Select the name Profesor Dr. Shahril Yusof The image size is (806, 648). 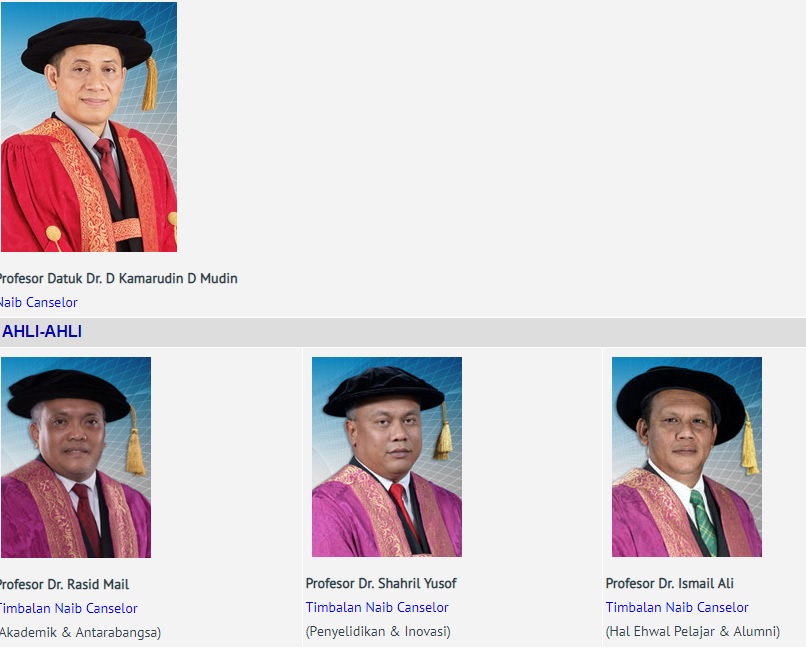pos(381,583)
